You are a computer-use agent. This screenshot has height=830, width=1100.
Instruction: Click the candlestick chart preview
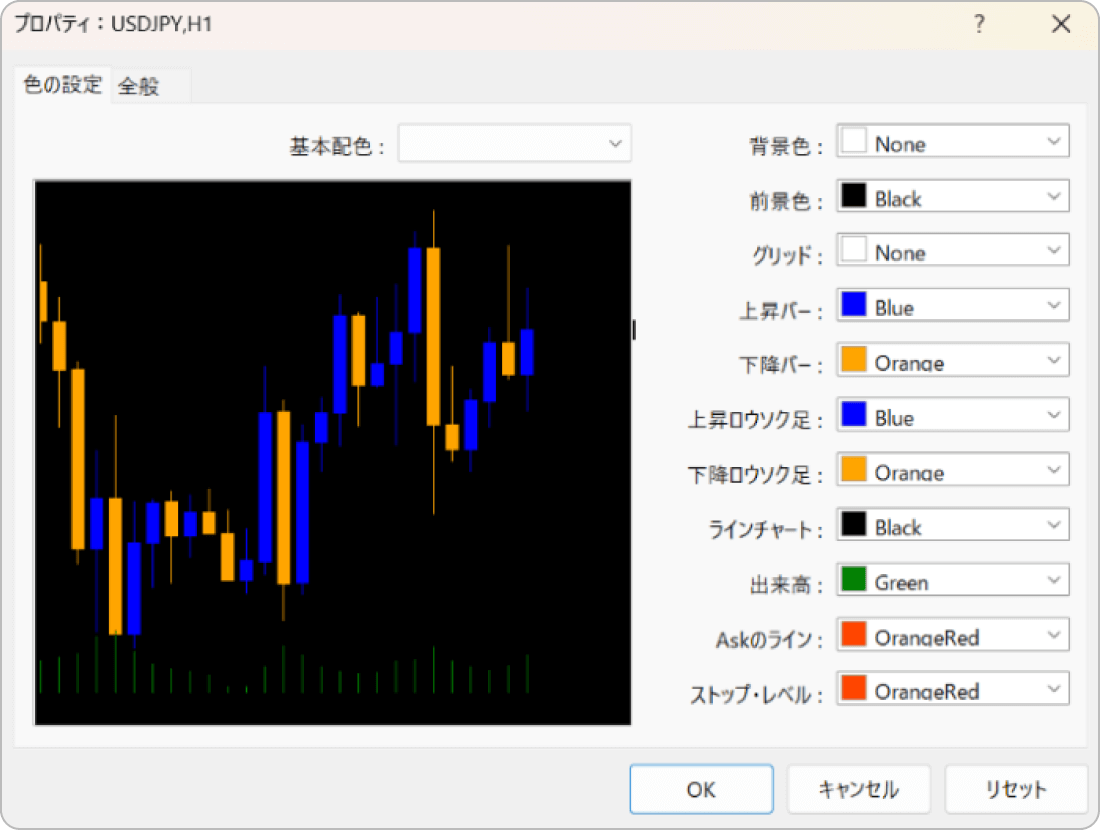pyautogui.click(x=333, y=453)
